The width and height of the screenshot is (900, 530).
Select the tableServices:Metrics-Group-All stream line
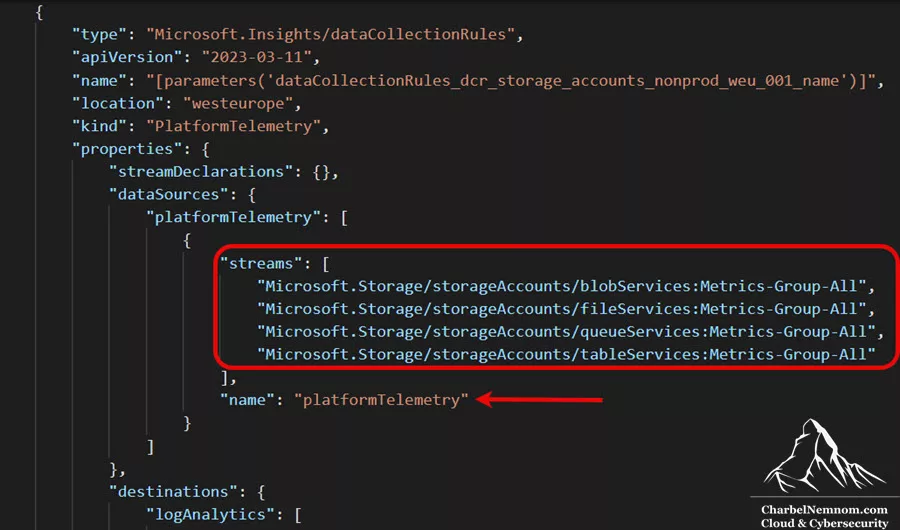tap(566, 354)
